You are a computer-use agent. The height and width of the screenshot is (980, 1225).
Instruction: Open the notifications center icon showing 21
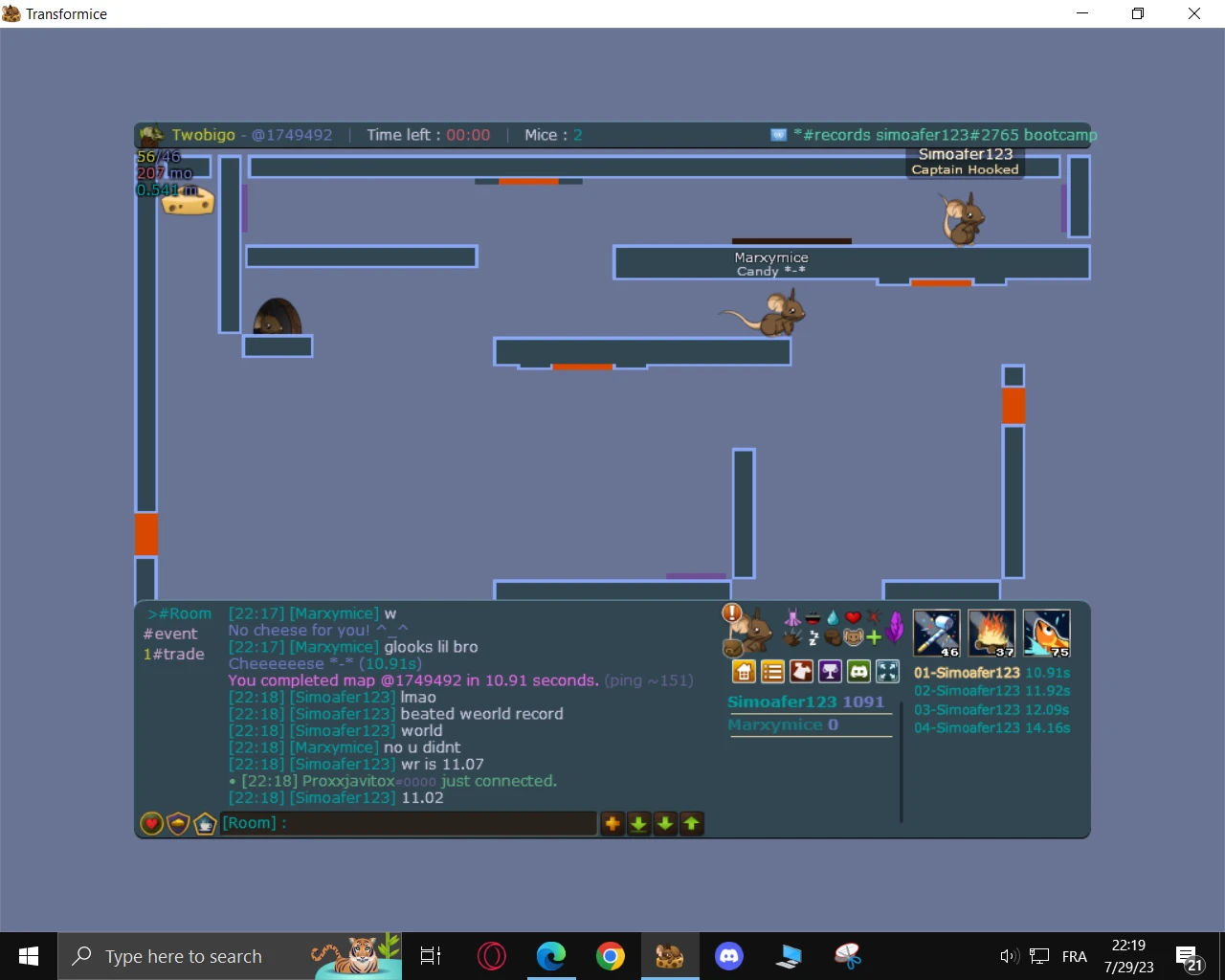[x=1189, y=958]
